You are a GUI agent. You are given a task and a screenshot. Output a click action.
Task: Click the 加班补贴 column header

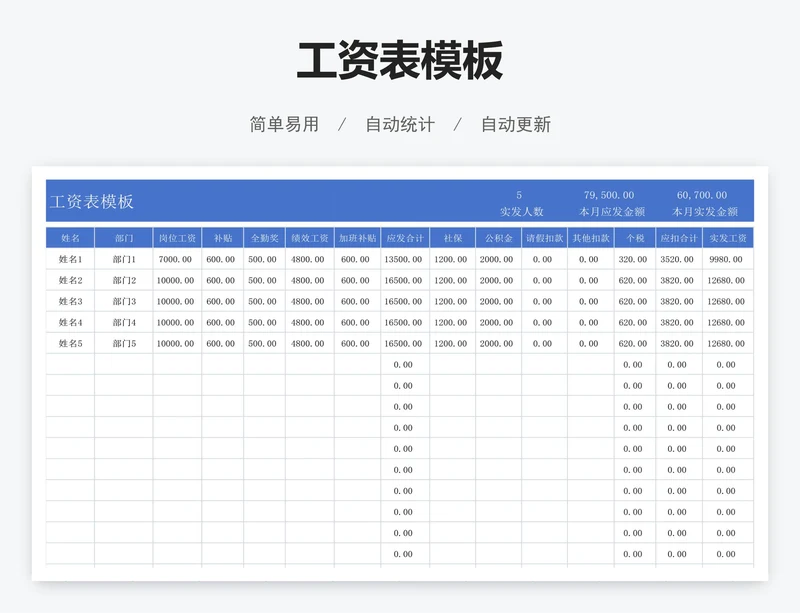358,238
